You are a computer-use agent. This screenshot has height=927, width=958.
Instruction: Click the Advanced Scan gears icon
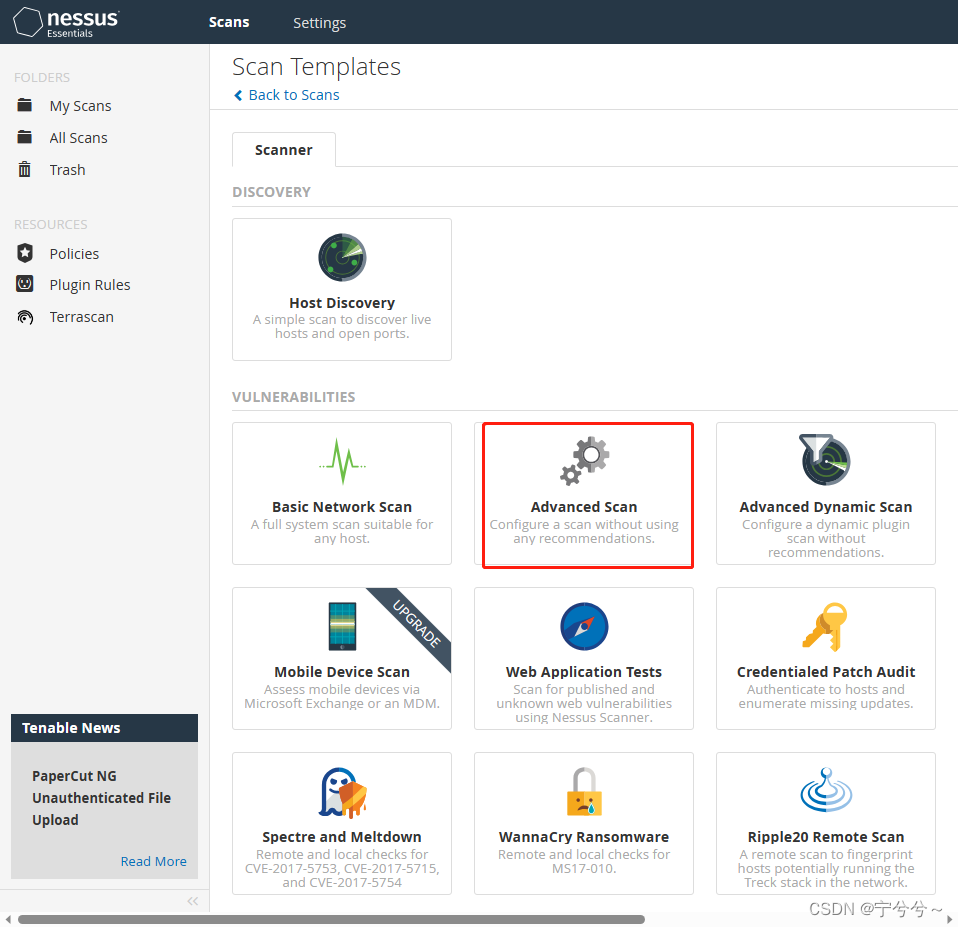(585, 461)
